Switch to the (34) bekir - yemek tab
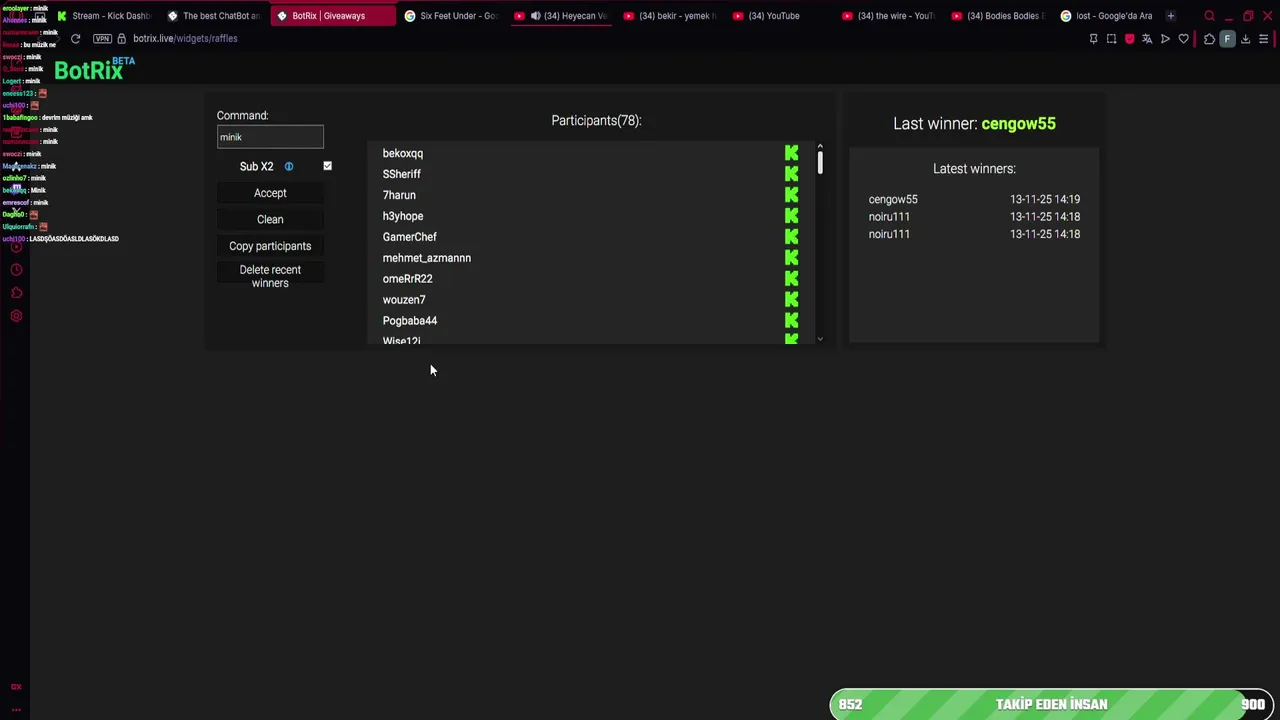This screenshot has height=720, width=1280. [x=669, y=16]
